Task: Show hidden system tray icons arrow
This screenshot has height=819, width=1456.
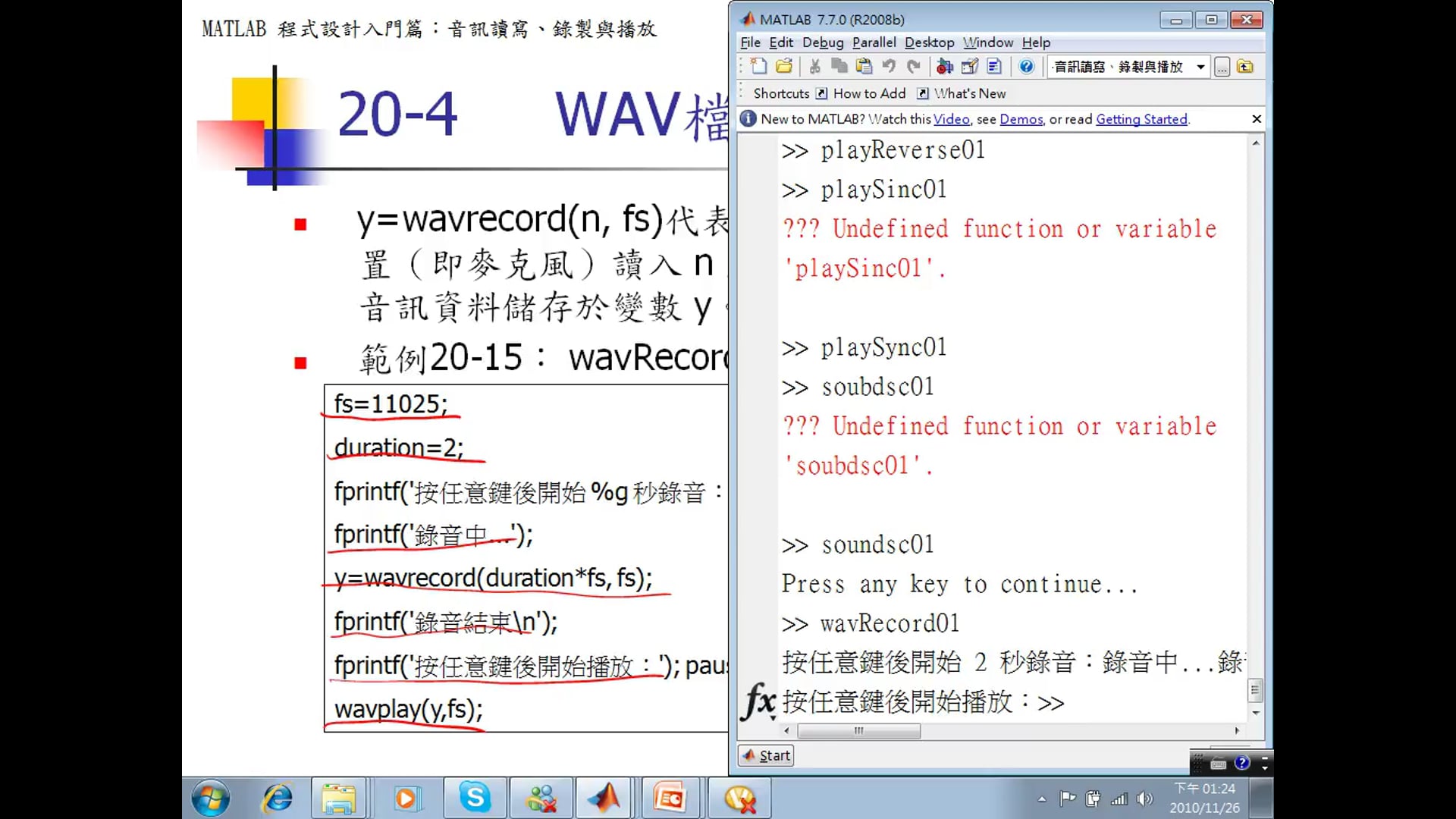Action: point(1042,799)
